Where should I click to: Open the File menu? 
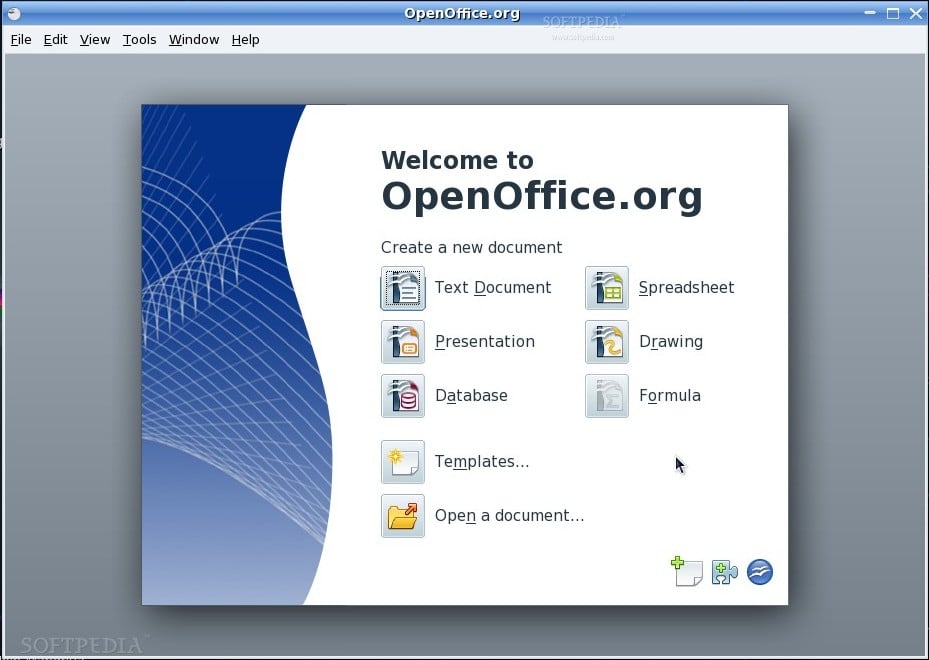click(20, 39)
